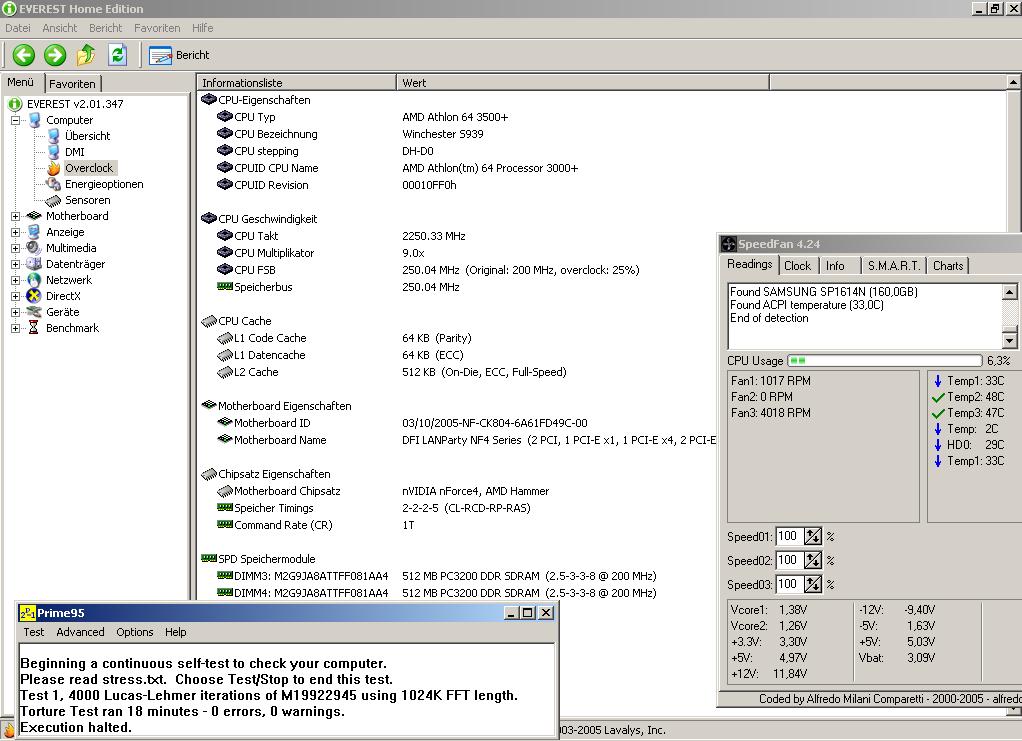Open the Ansicht menu
This screenshot has width=1022, height=741.
[59, 28]
